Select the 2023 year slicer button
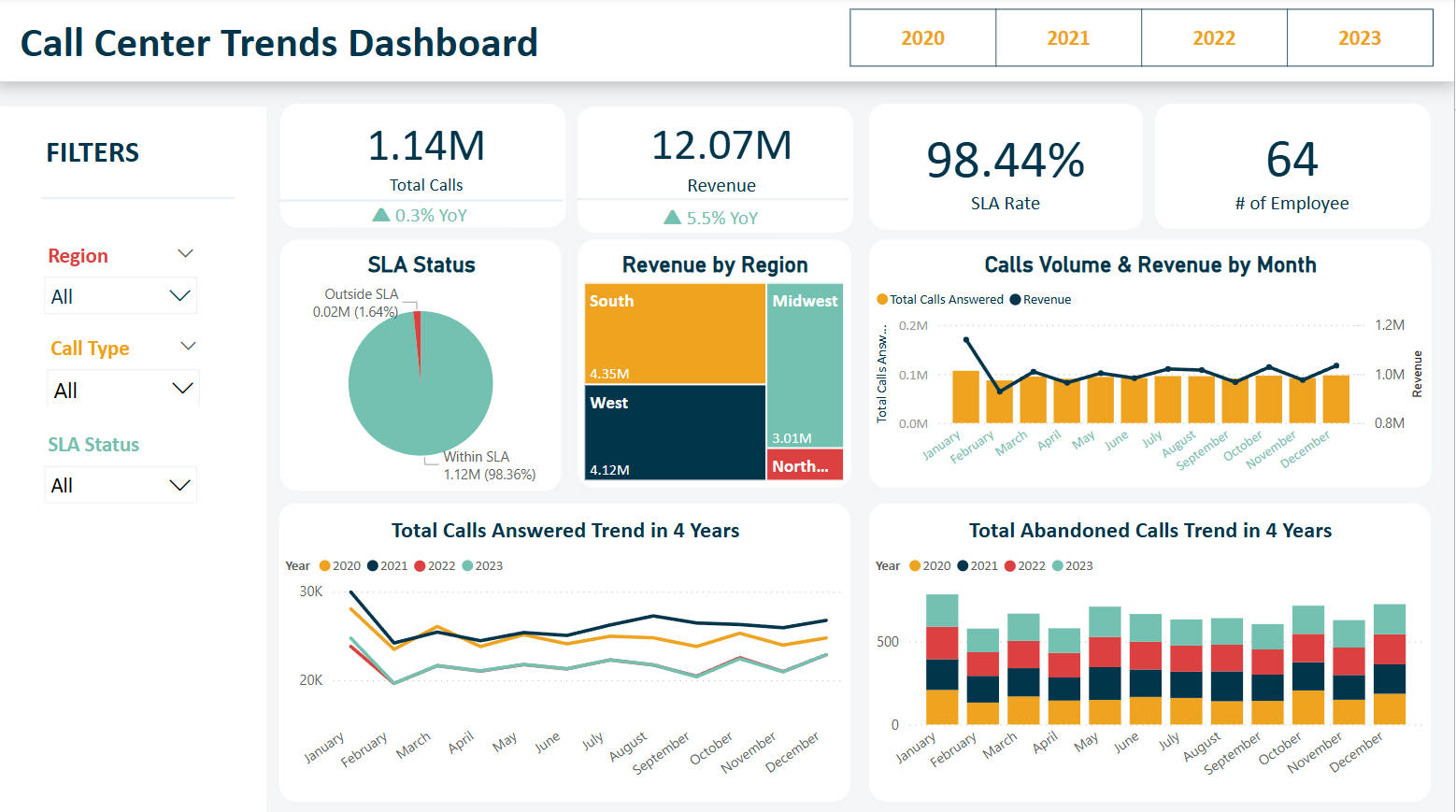 pyautogui.click(x=1359, y=38)
